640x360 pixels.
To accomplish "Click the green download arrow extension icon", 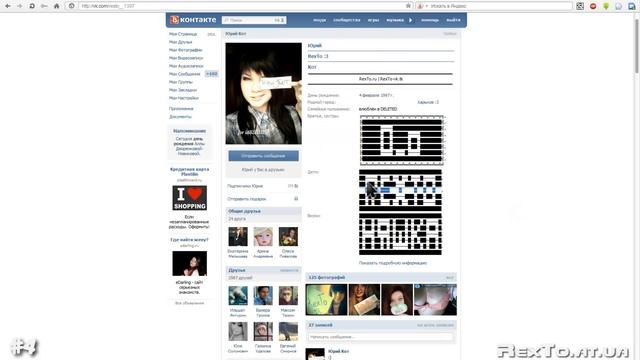I will (x=606, y=6).
